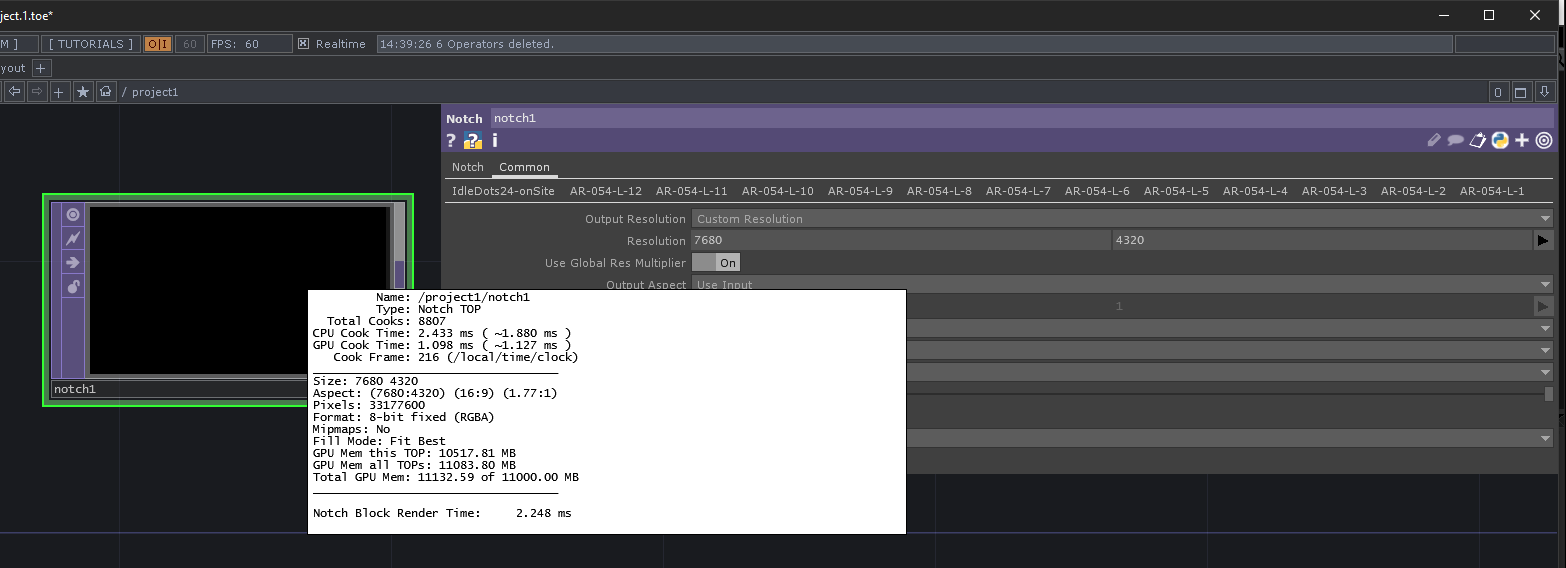This screenshot has height=568, width=1566.
Task: Open the AR-054-L-5 tab
Action: click(1176, 191)
